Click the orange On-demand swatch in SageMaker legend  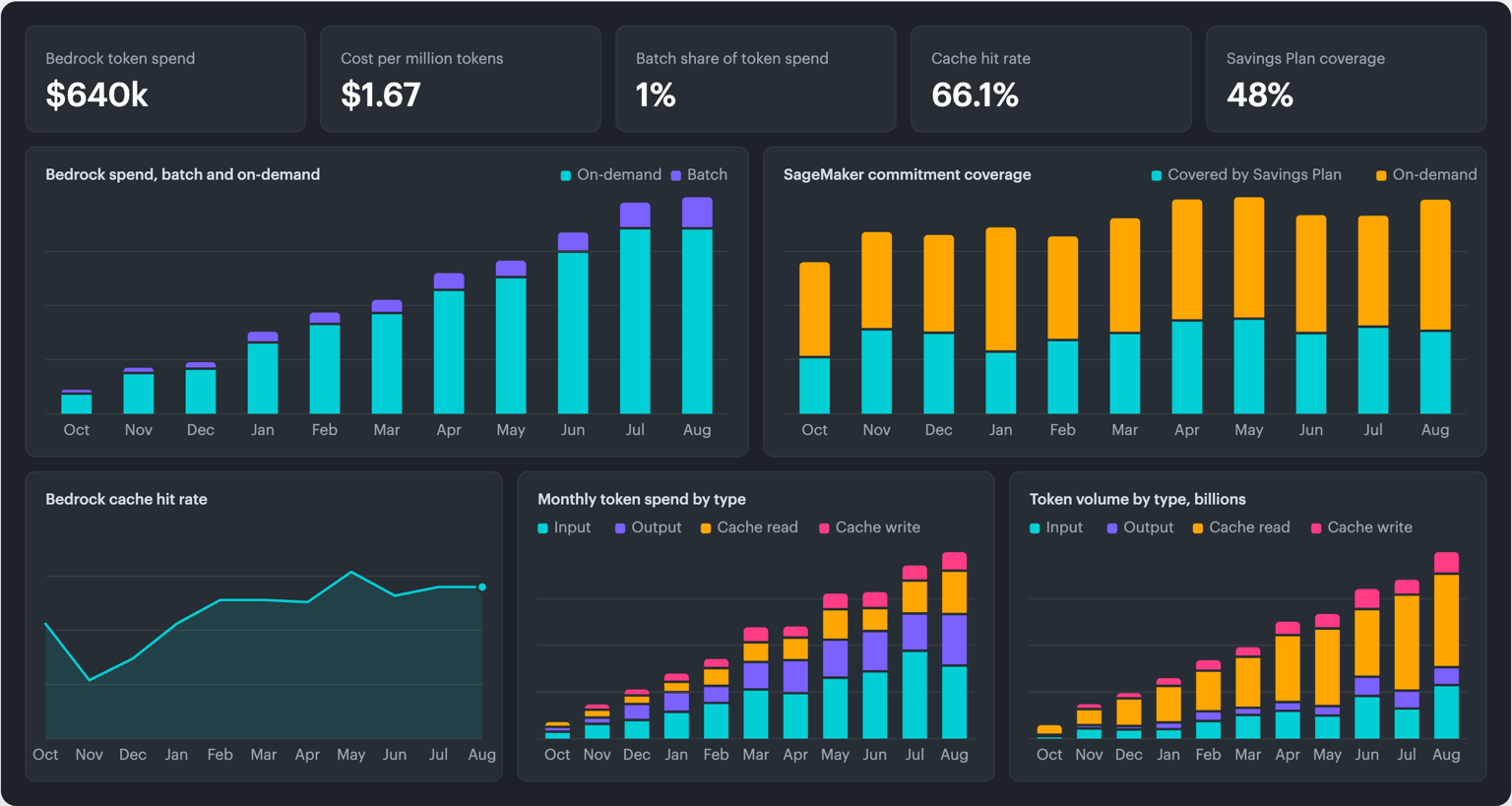(x=1381, y=176)
